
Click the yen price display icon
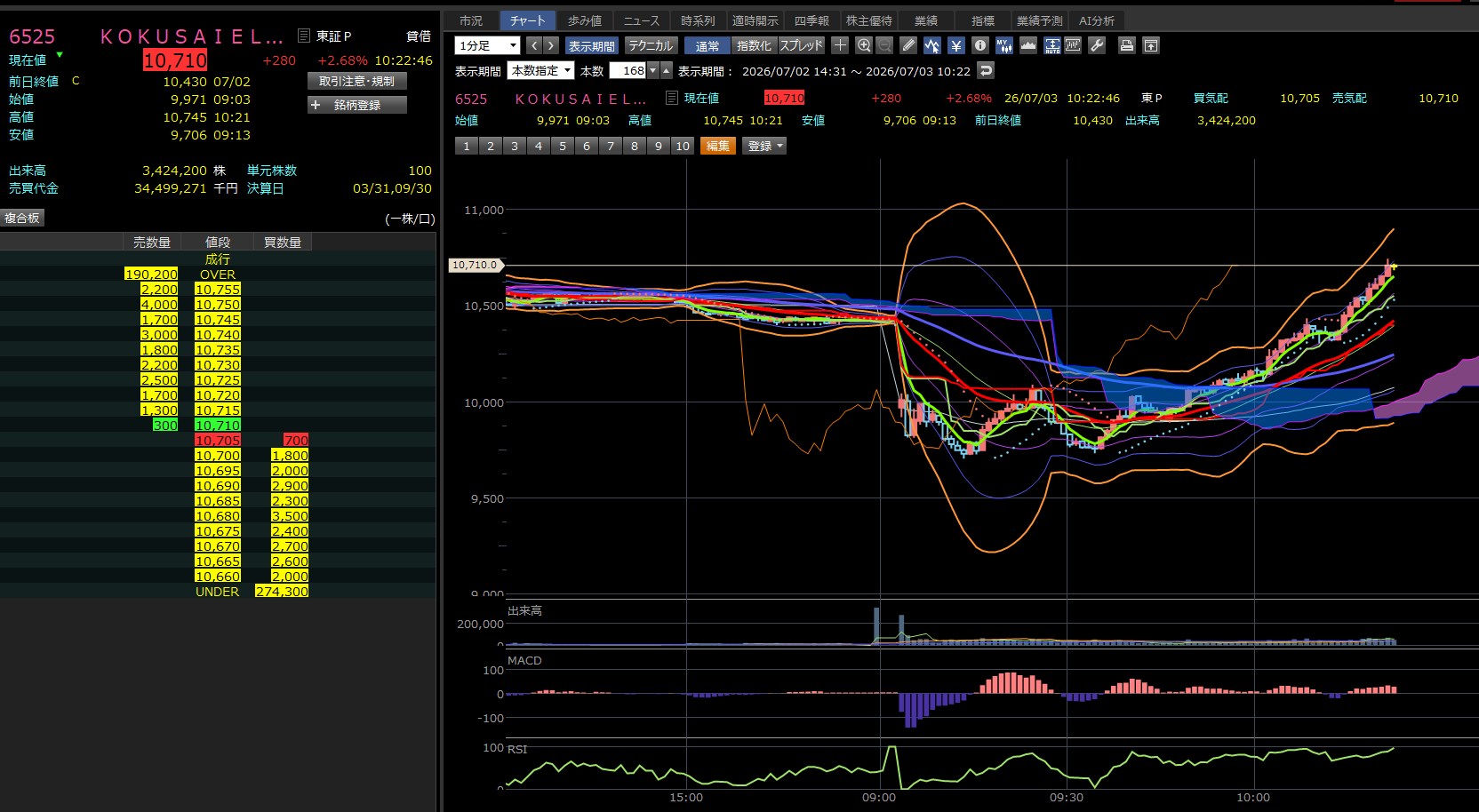tap(956, 45)
